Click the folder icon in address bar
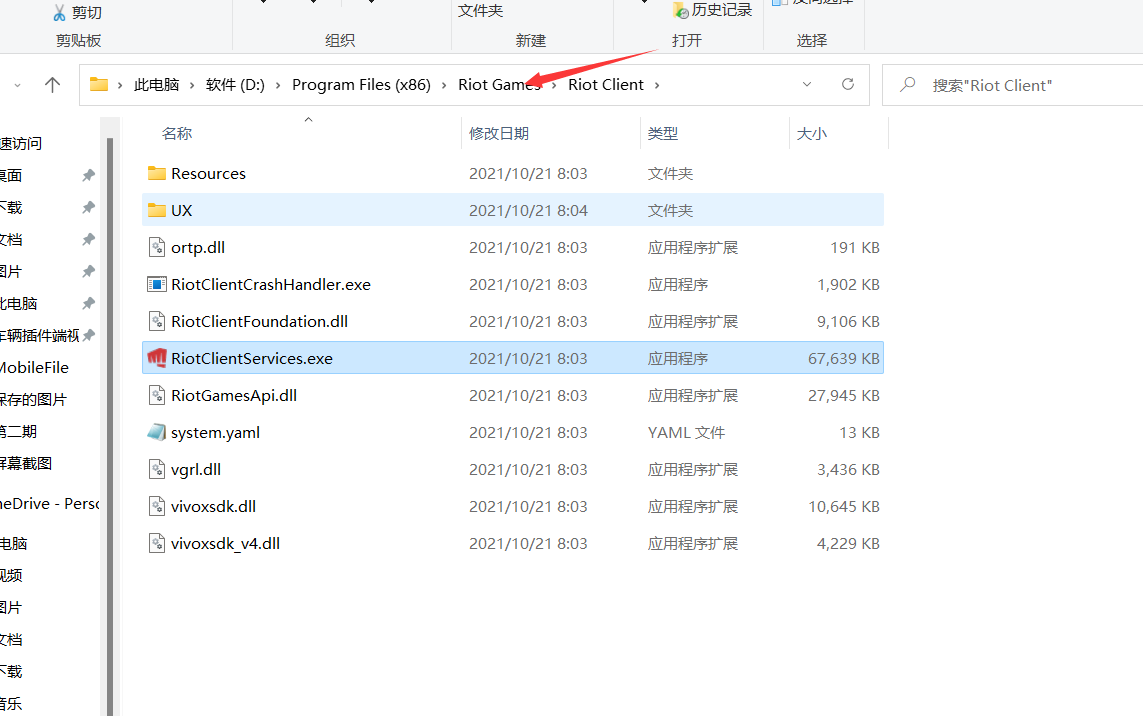Viewport: 1143px width, 716px height. pos(98,85)
